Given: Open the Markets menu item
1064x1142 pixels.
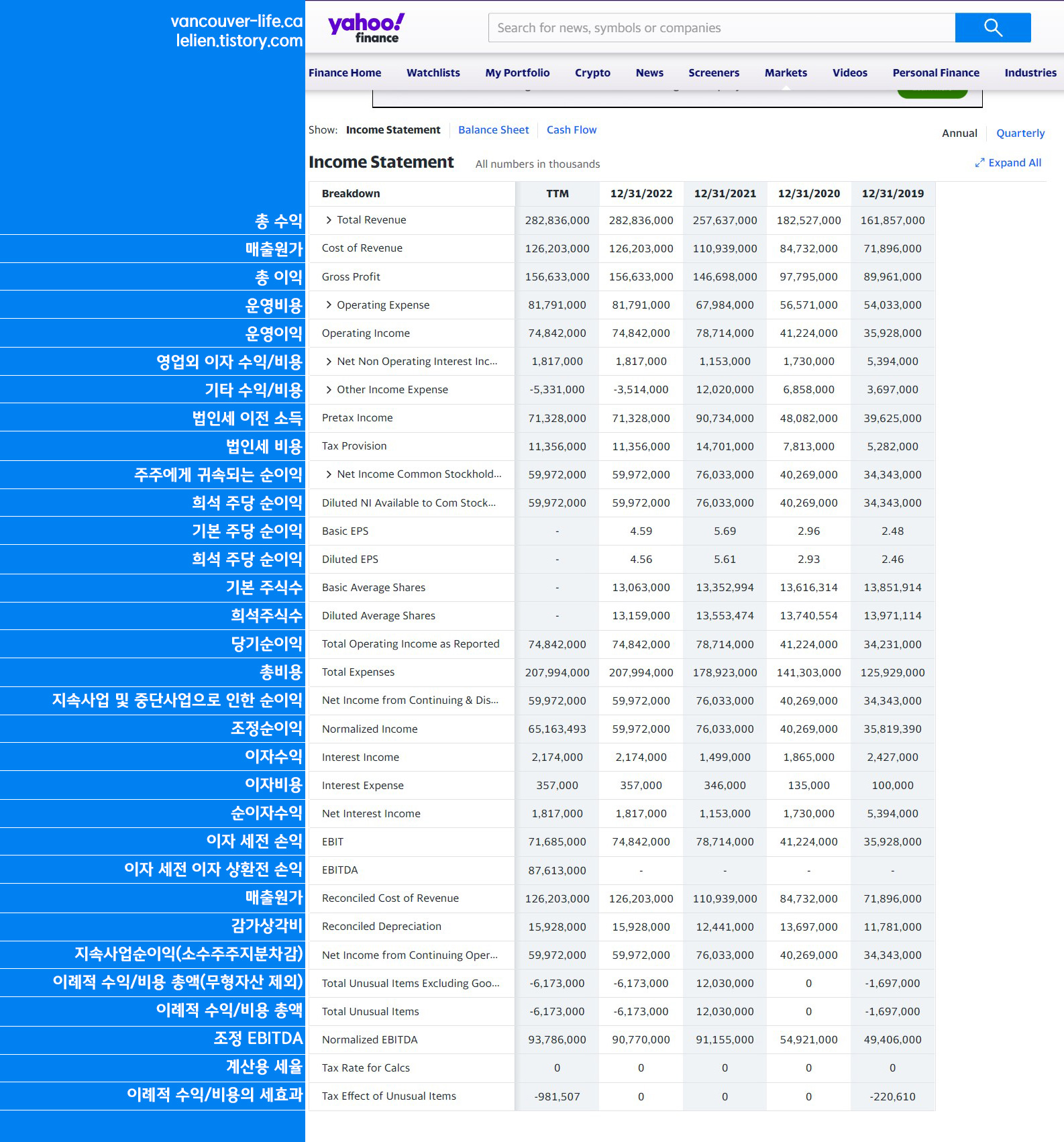Looking at the screenshot, I should 786,72.
